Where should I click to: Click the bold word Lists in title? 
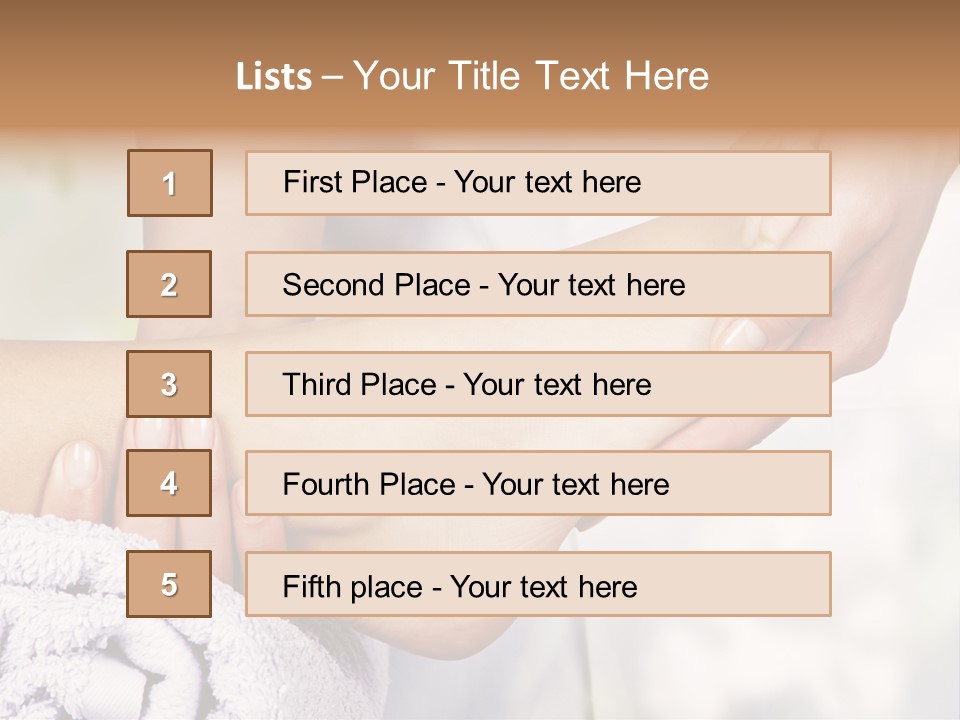[274, 77]
